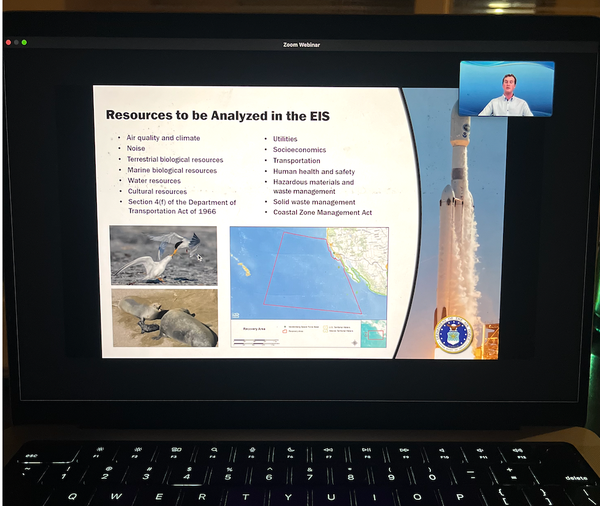Click the inset locator map in the corner
This screenshot has height=506, width=600.
(x=374, y=333)
